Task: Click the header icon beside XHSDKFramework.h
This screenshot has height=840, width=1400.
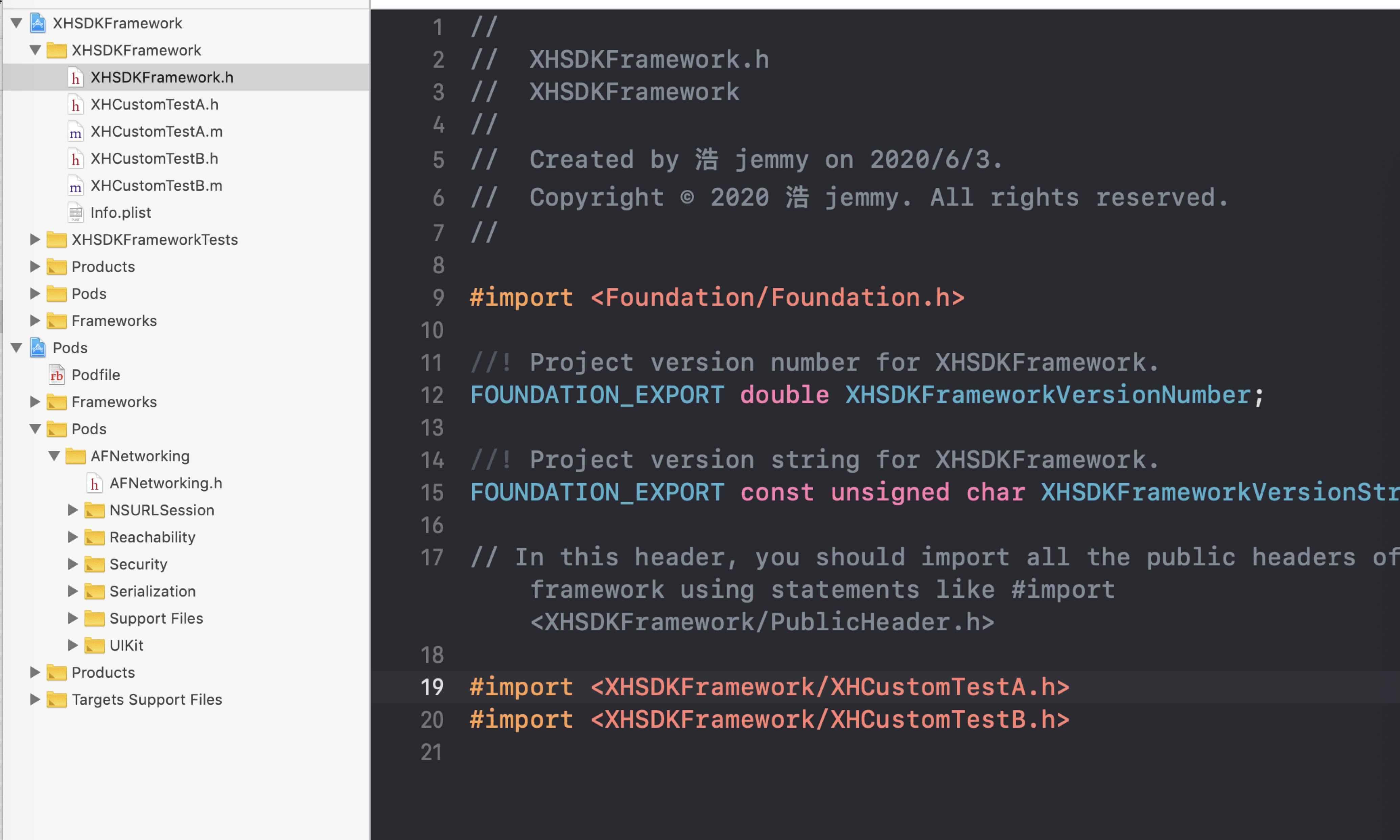Action: pos(76,77)
